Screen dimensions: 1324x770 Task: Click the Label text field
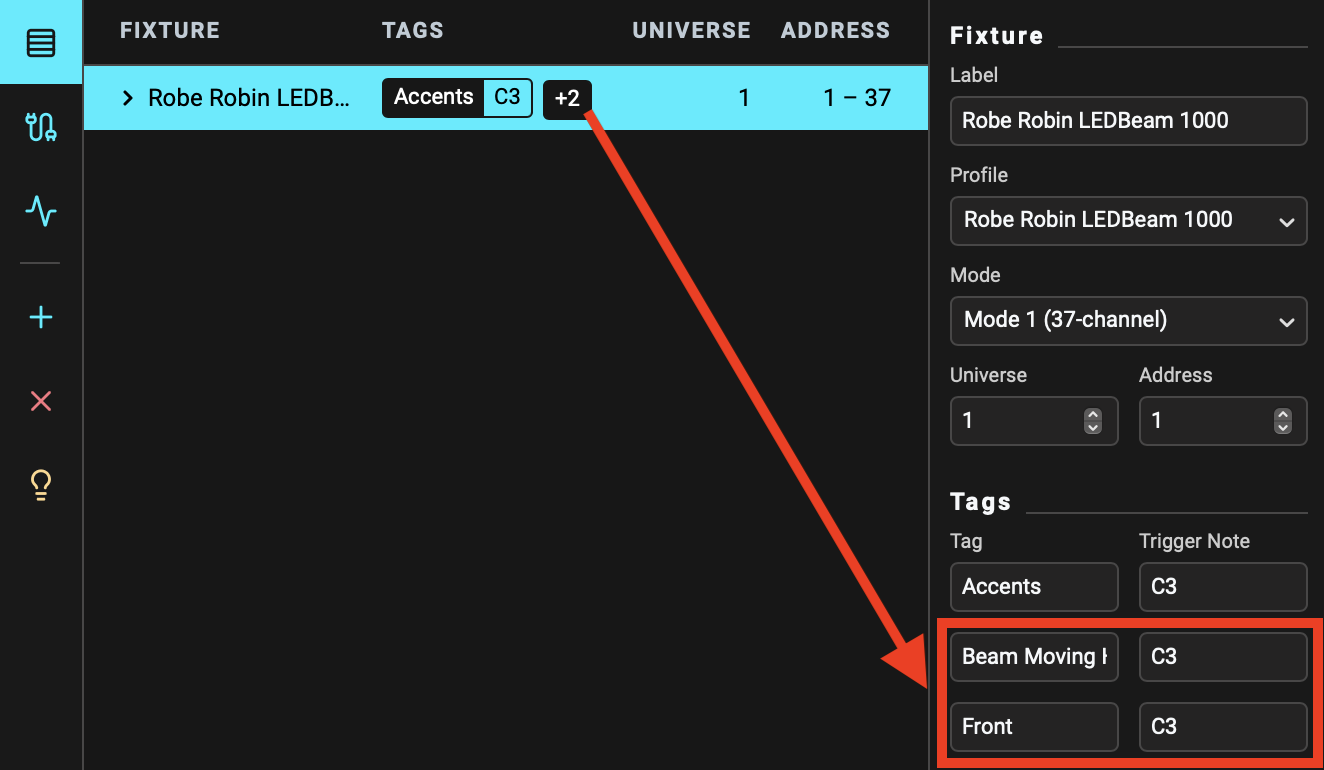tap(1128, 121)
